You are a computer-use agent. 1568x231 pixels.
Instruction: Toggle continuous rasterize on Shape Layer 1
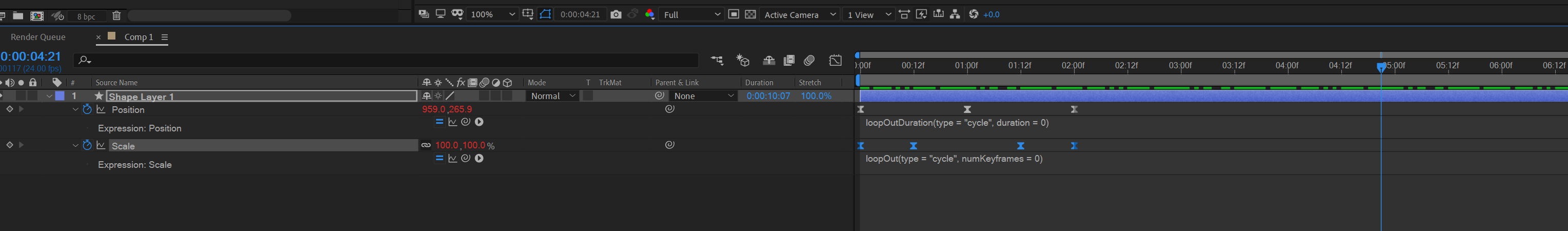438,95
